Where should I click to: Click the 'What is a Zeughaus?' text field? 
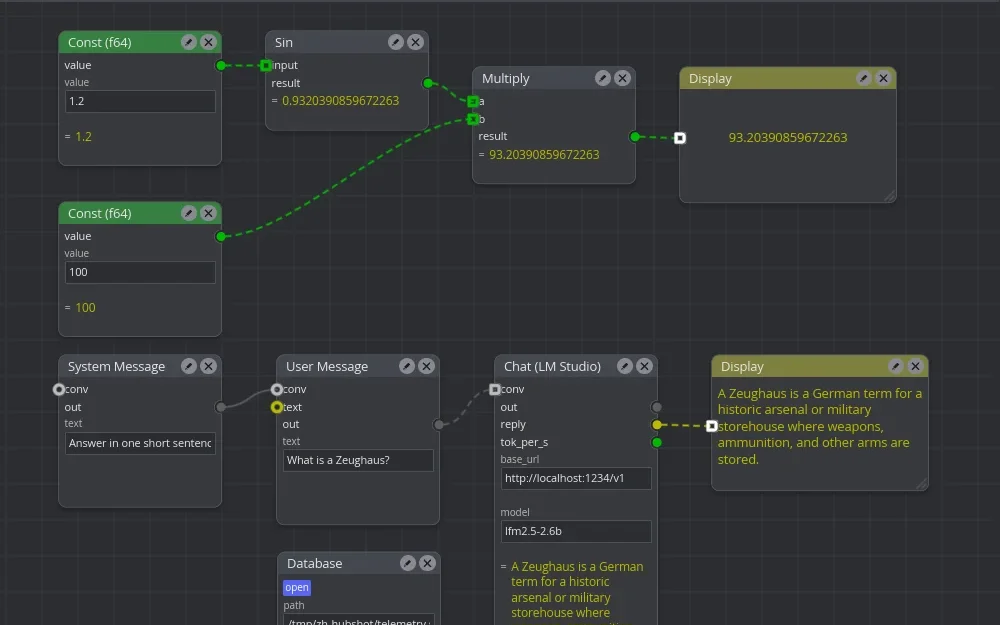[x=358, y=460]
